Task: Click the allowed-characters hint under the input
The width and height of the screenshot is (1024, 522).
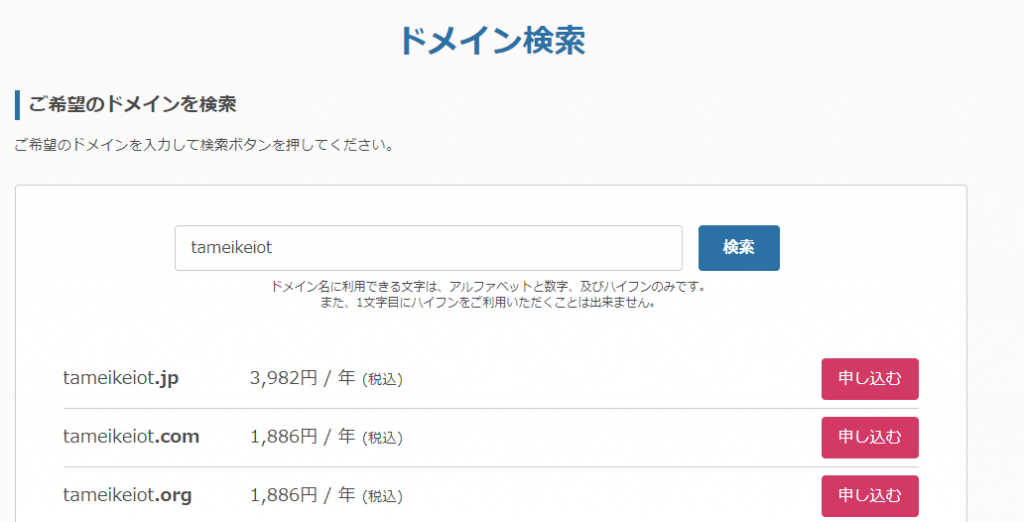Action: pyautogui.click(x=488, y=287)
